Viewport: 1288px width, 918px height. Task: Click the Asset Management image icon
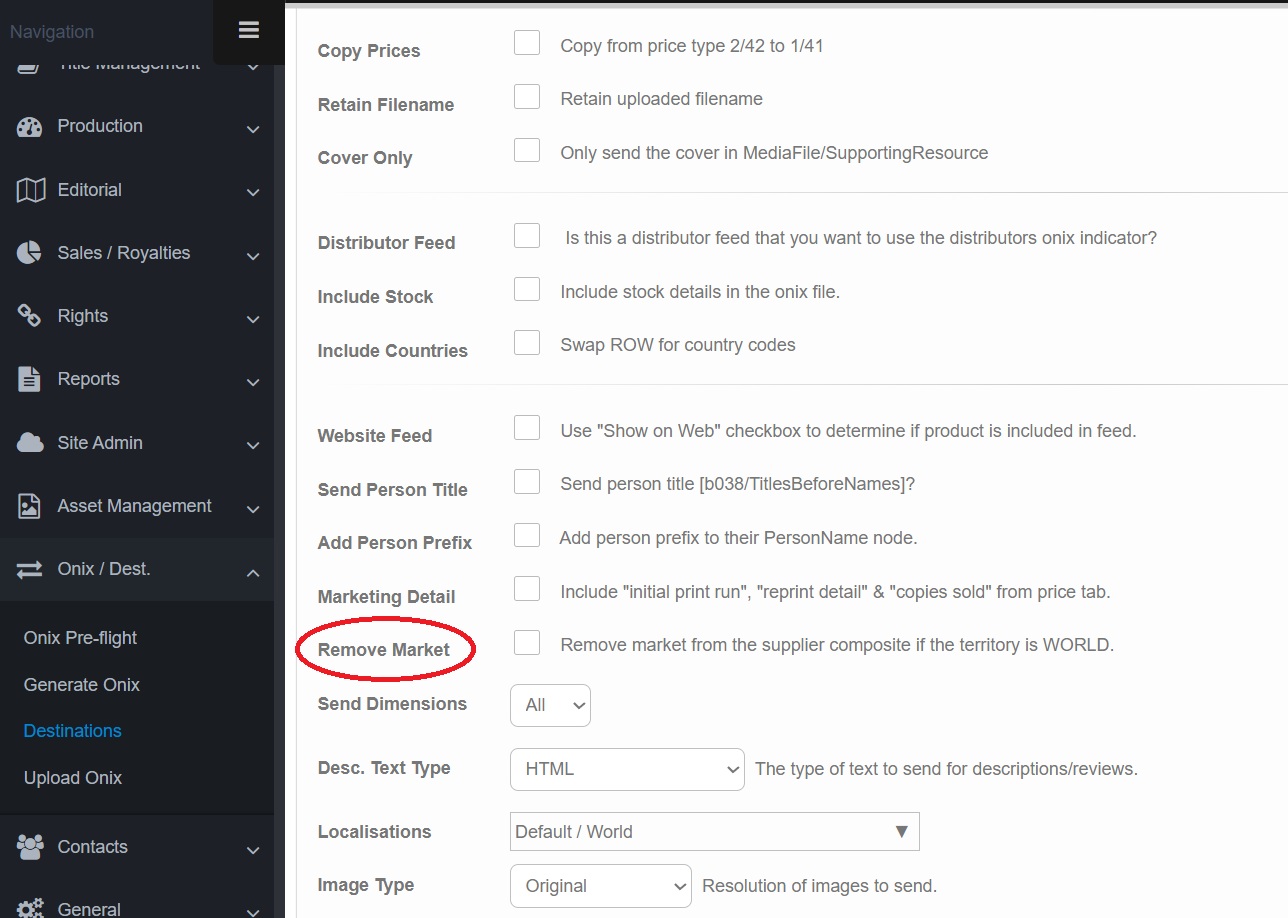[30, 506]
